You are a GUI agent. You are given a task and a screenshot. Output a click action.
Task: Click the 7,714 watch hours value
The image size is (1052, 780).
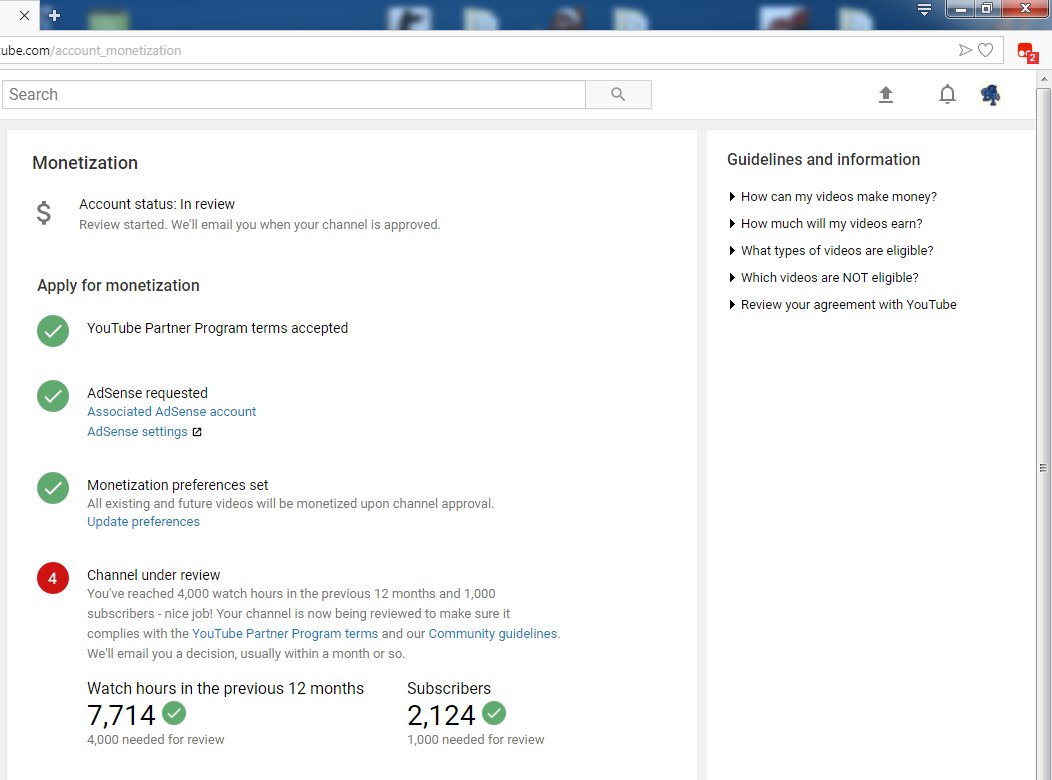pyautogui.click(x=121, y=716)
